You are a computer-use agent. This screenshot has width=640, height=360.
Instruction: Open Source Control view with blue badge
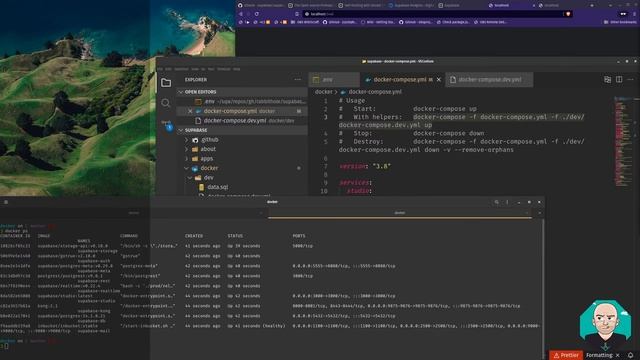coord(167,125)
